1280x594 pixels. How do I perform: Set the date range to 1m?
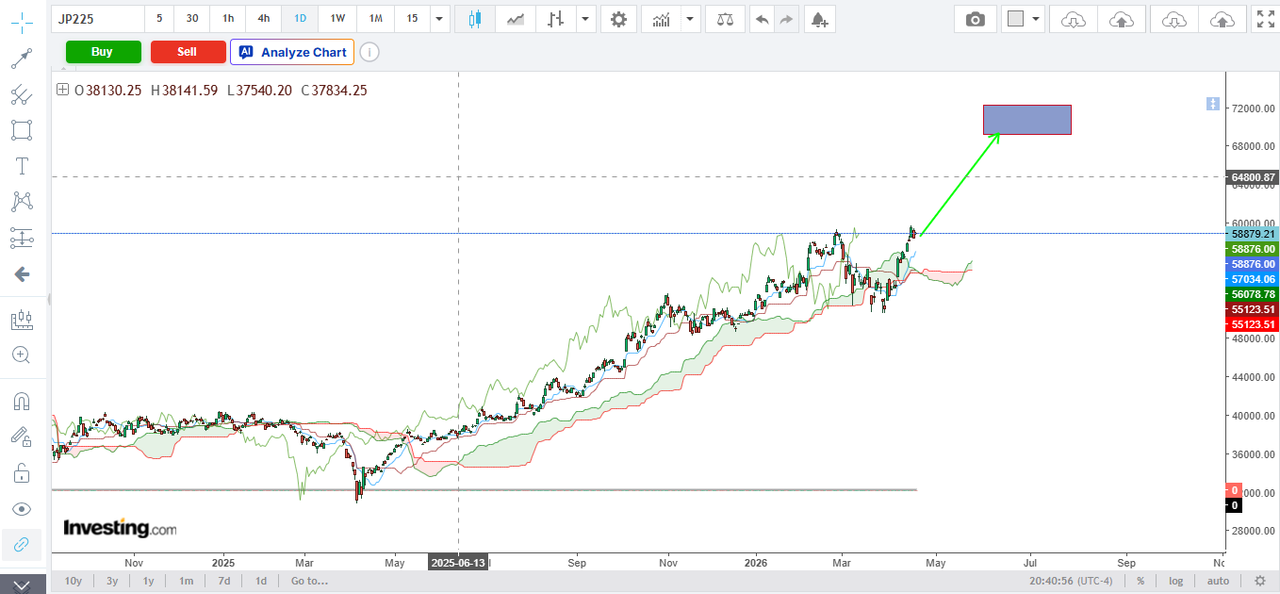(x=186, y=580)
